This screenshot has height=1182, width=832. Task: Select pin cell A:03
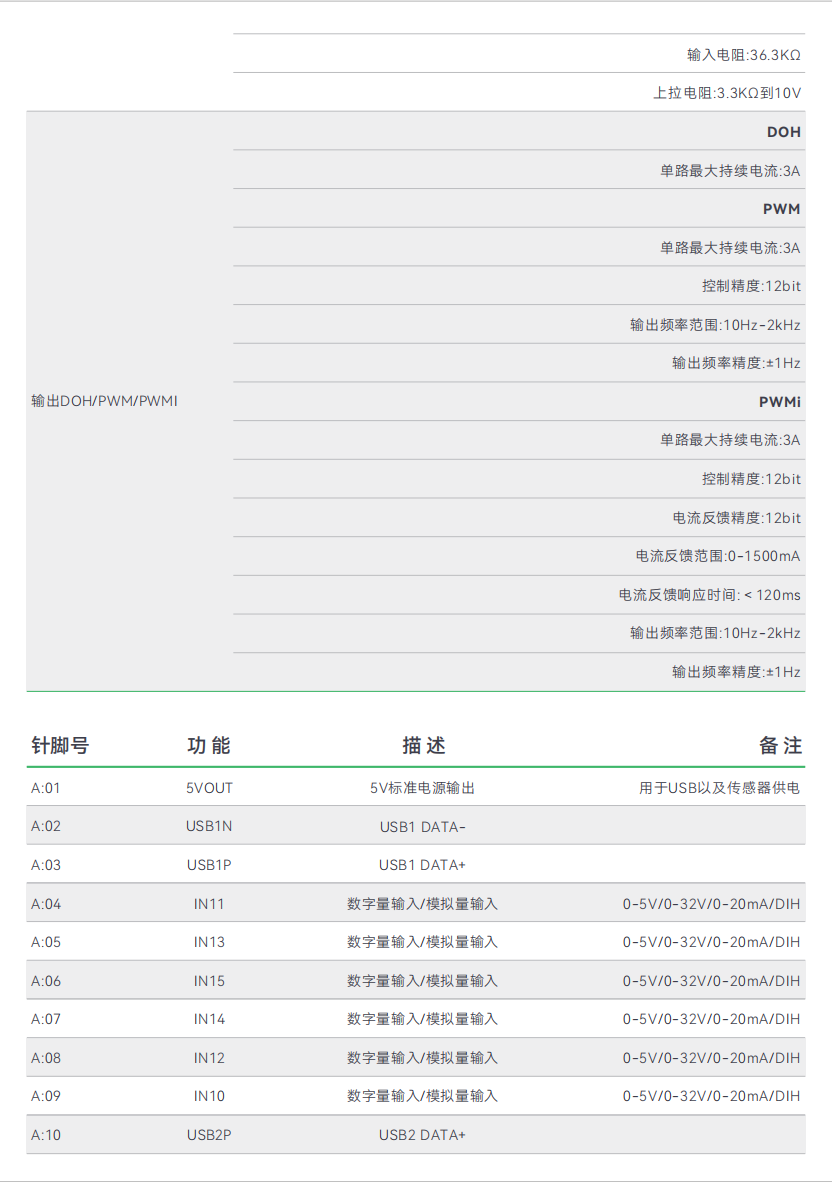[x=45, y=865]
